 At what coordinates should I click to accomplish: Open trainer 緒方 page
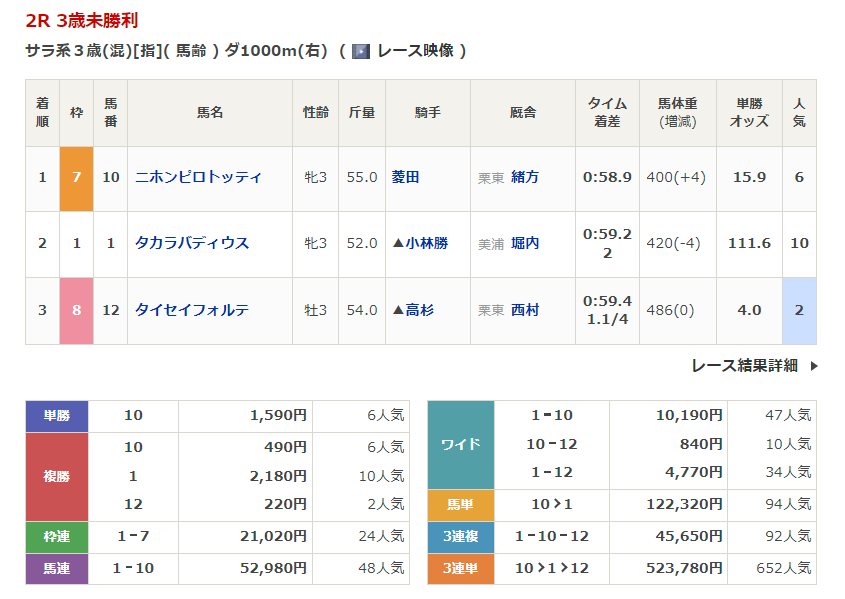tap(525, 177)
